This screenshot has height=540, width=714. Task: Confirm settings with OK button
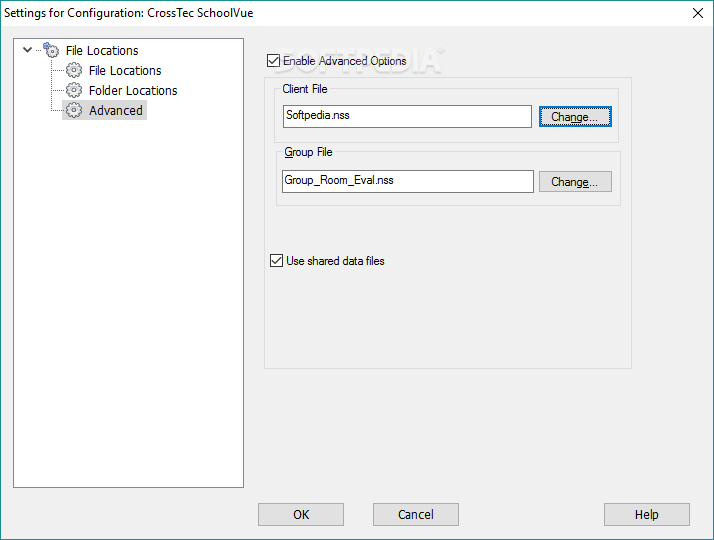pyautogui.click(x=301, y=515)
